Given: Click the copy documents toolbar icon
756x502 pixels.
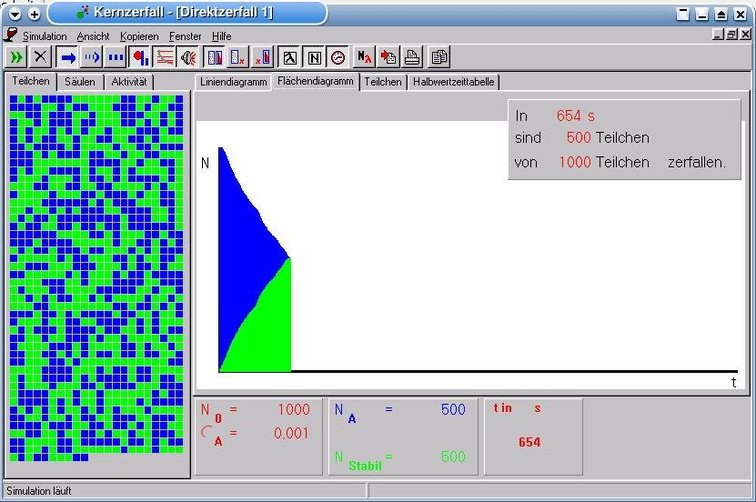Looking at the screenshot, I should click(438, 57).
